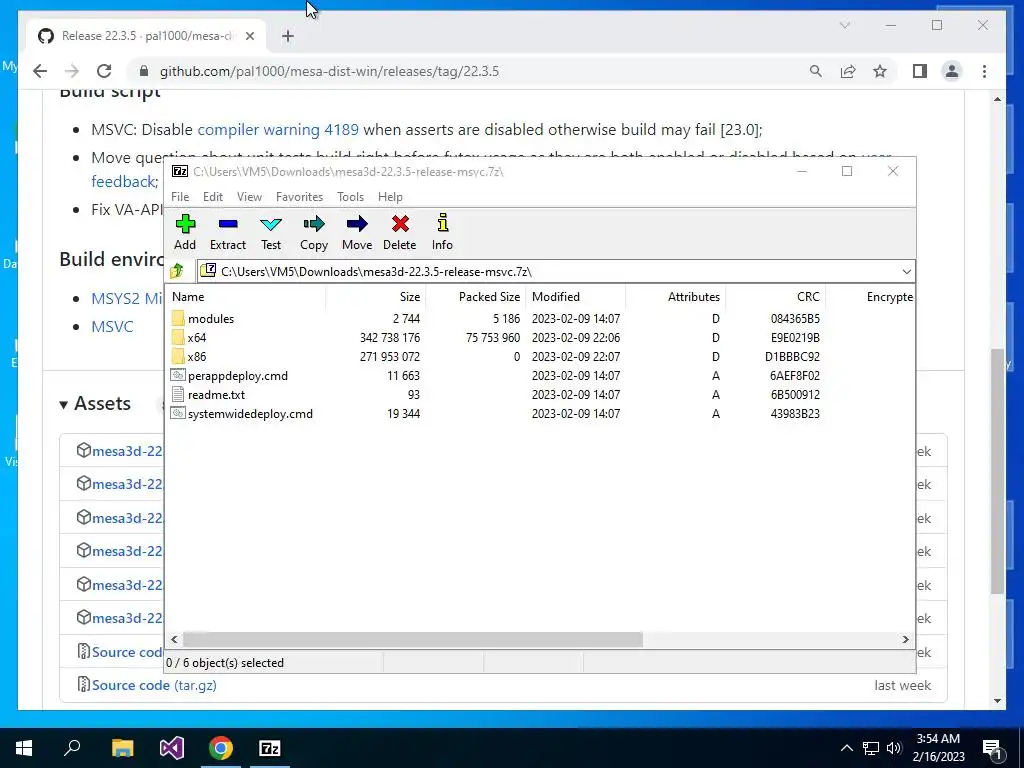Click the right arrow of horizontal scrollbar

tap(905, 639)
